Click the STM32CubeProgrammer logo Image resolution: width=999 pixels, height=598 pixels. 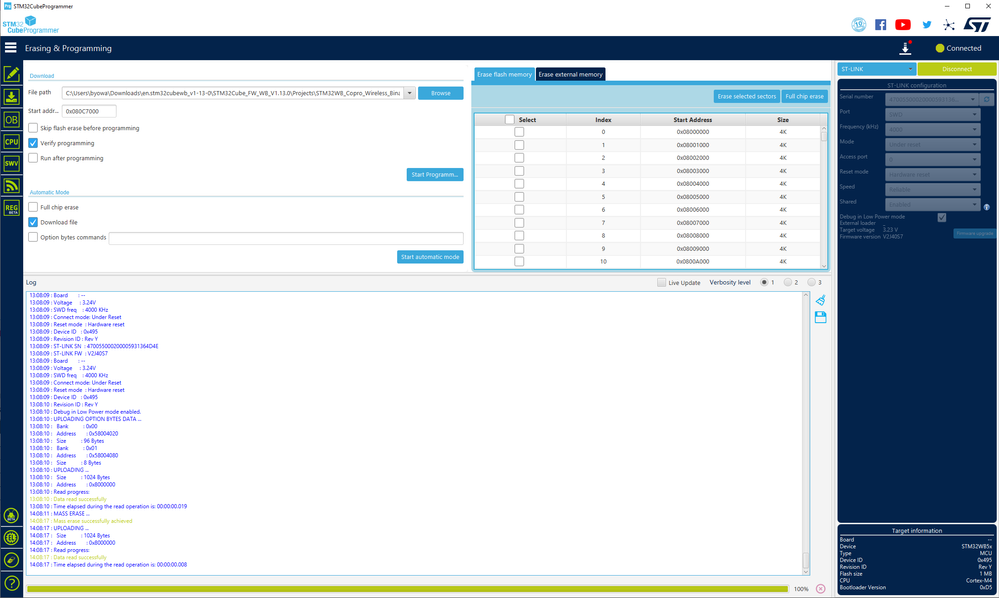click(x=31, y=25)
